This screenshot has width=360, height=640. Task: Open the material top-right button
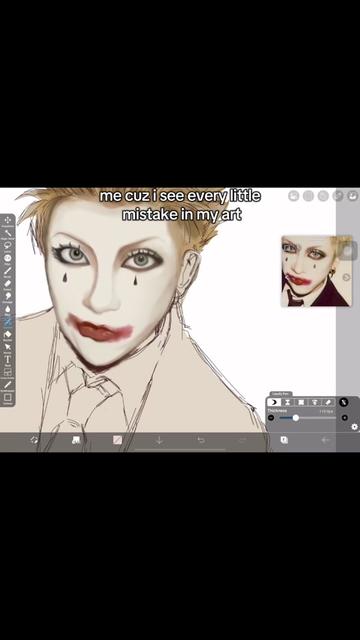[338, 196]
